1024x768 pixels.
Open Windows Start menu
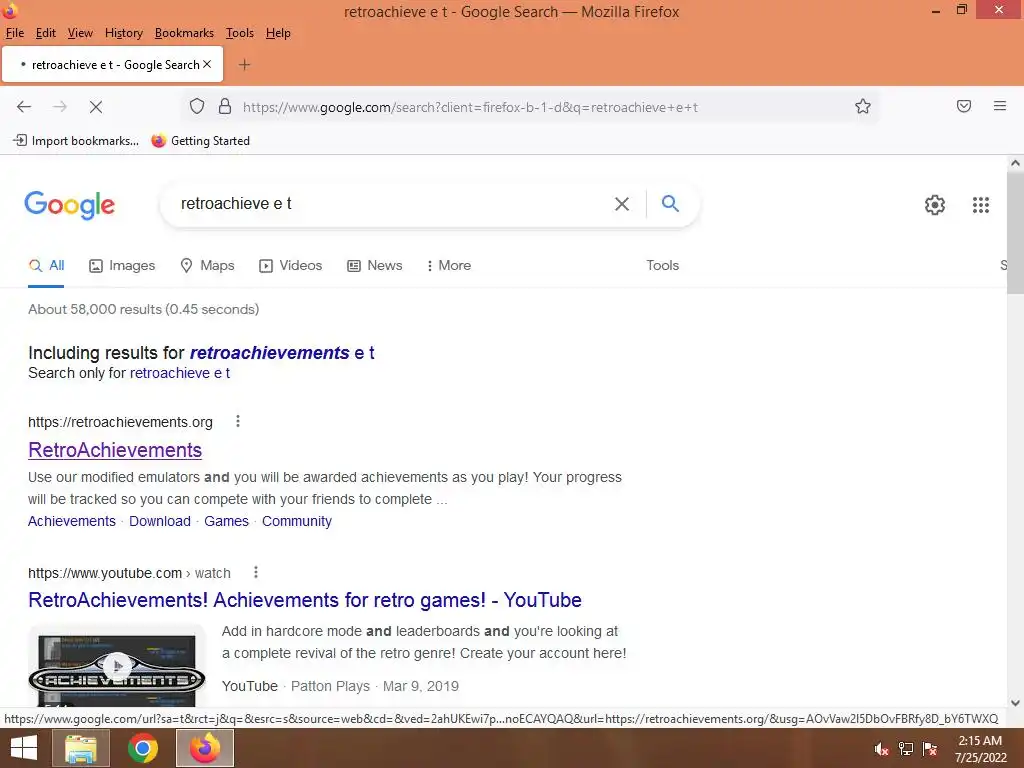pyautogui.click(x=24, y=748)
